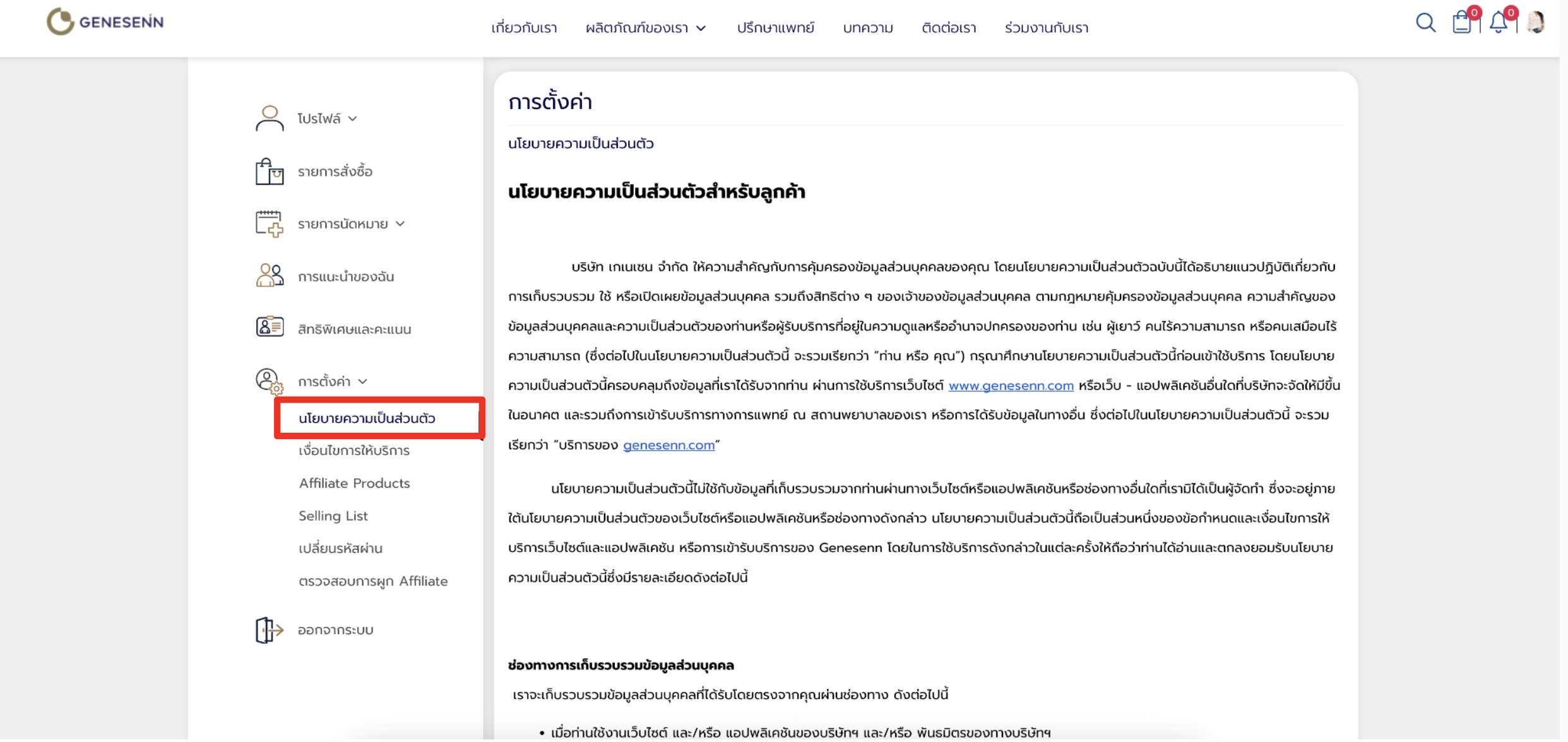Collapse the การตั้งค่า sidebar section
Image resolution: width=1568 pixels, height=742 pixels.
point(332,382)
